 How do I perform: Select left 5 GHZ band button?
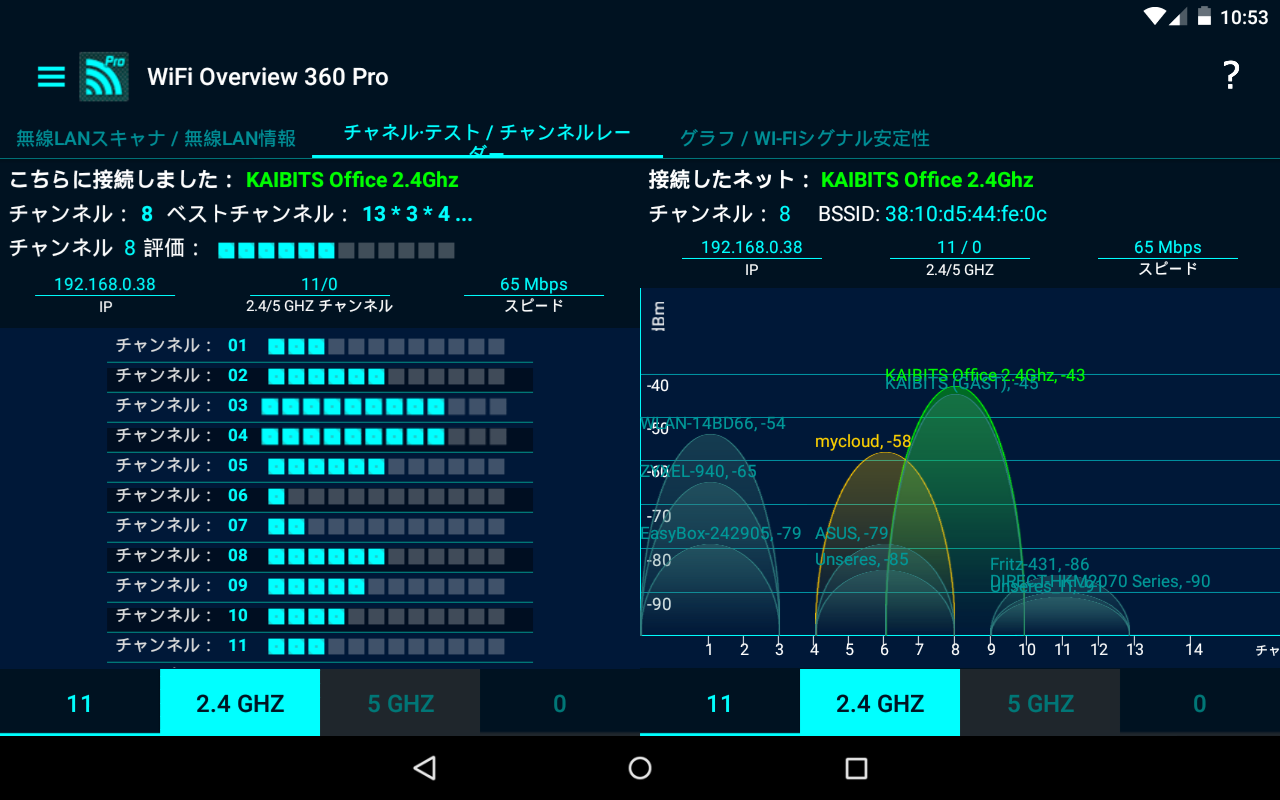tap(400, 703)
